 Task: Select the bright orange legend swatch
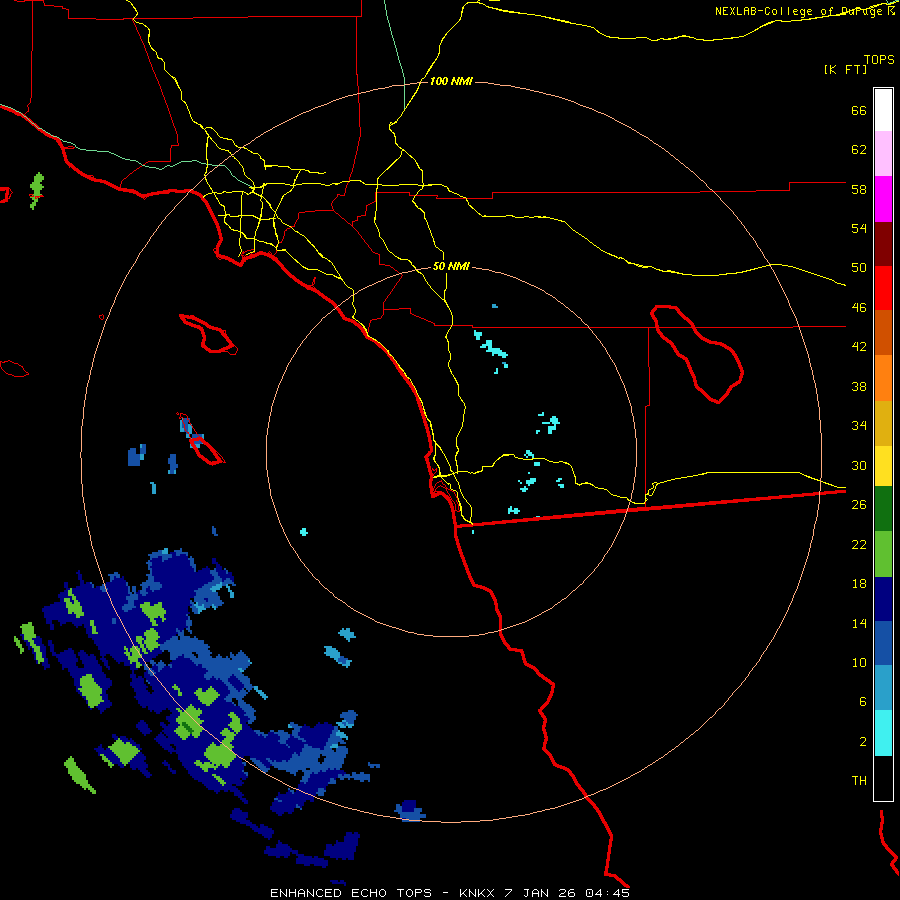(883, 378)
